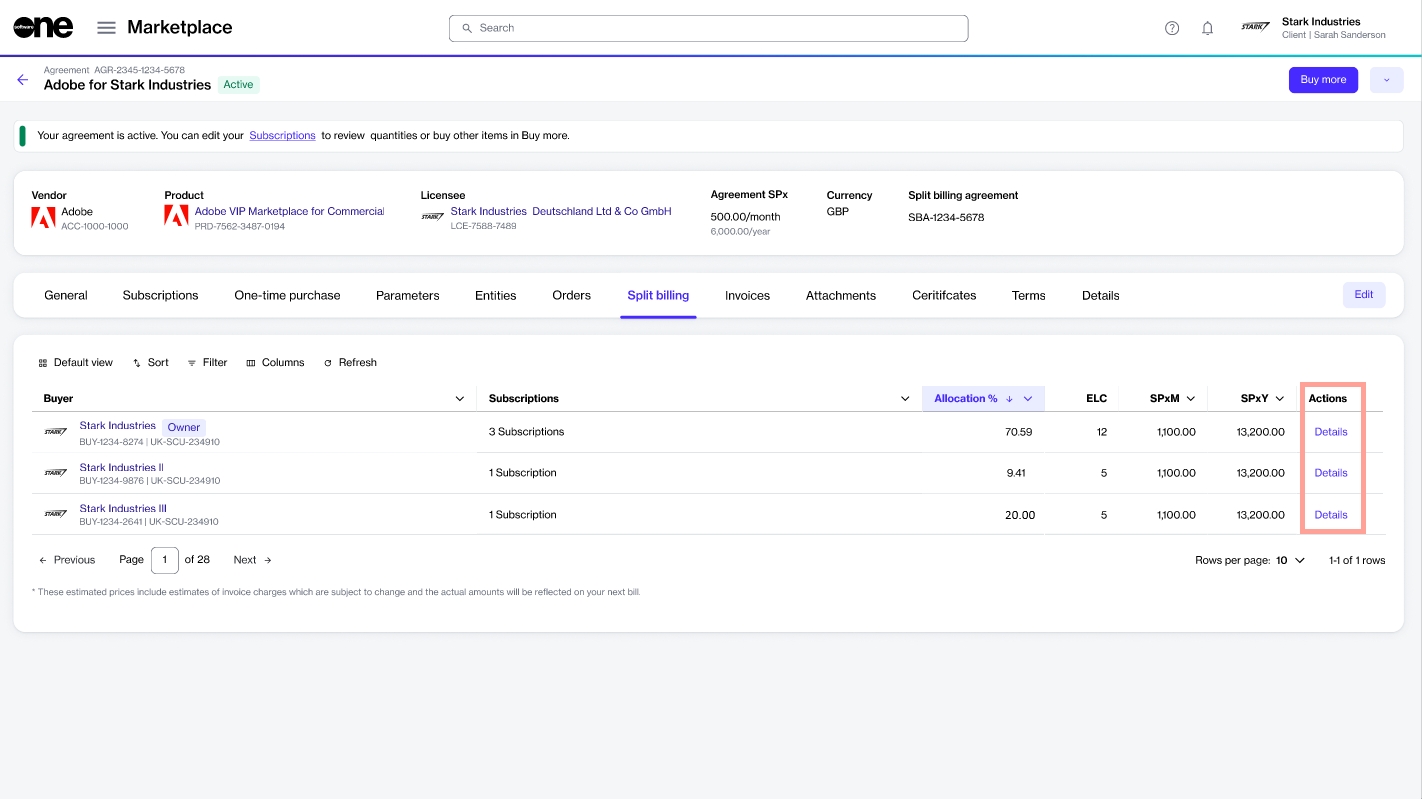Open Details for Stark Industries II

click(1330, 473)
